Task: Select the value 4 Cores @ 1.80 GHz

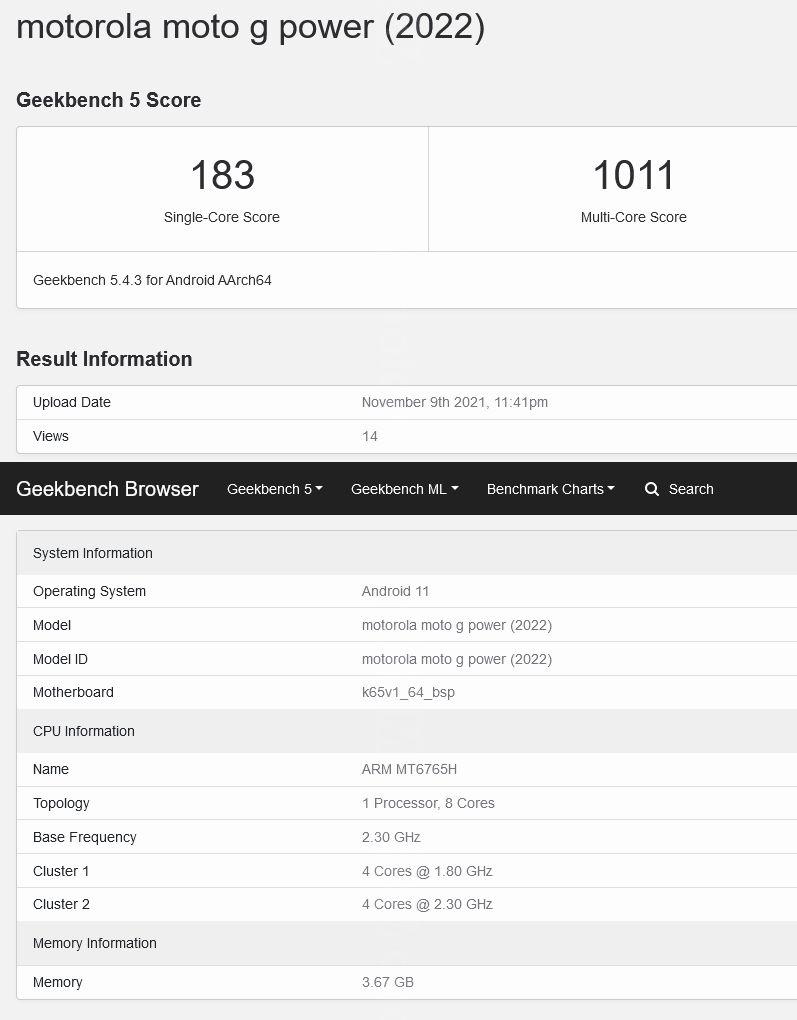Action: pyautogui.click(x=427, y=871)
